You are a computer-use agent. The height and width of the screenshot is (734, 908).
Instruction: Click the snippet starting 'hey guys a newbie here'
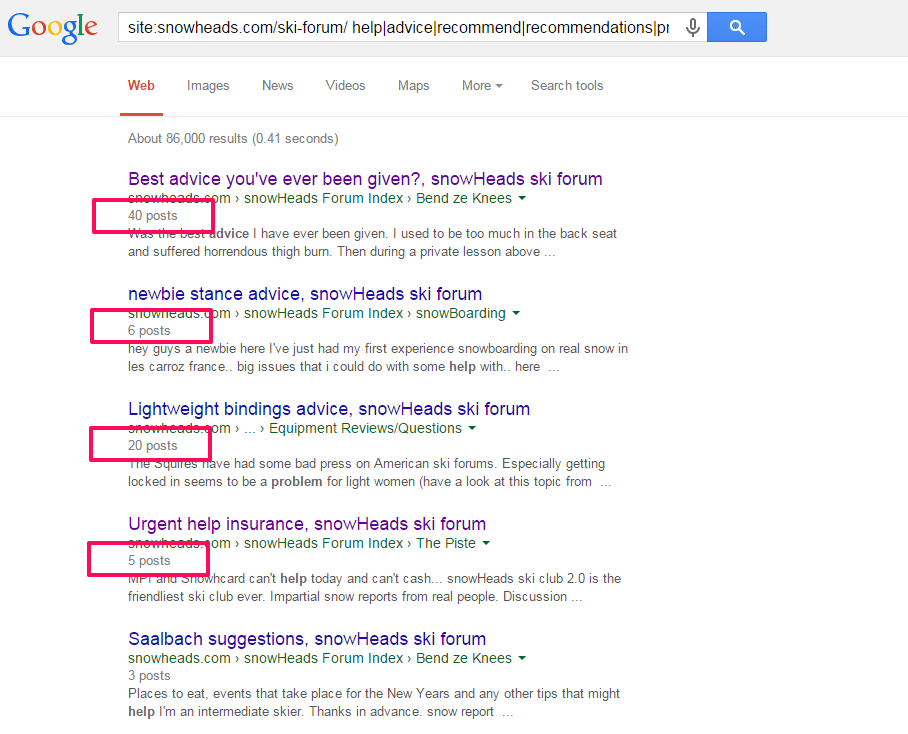378,358
